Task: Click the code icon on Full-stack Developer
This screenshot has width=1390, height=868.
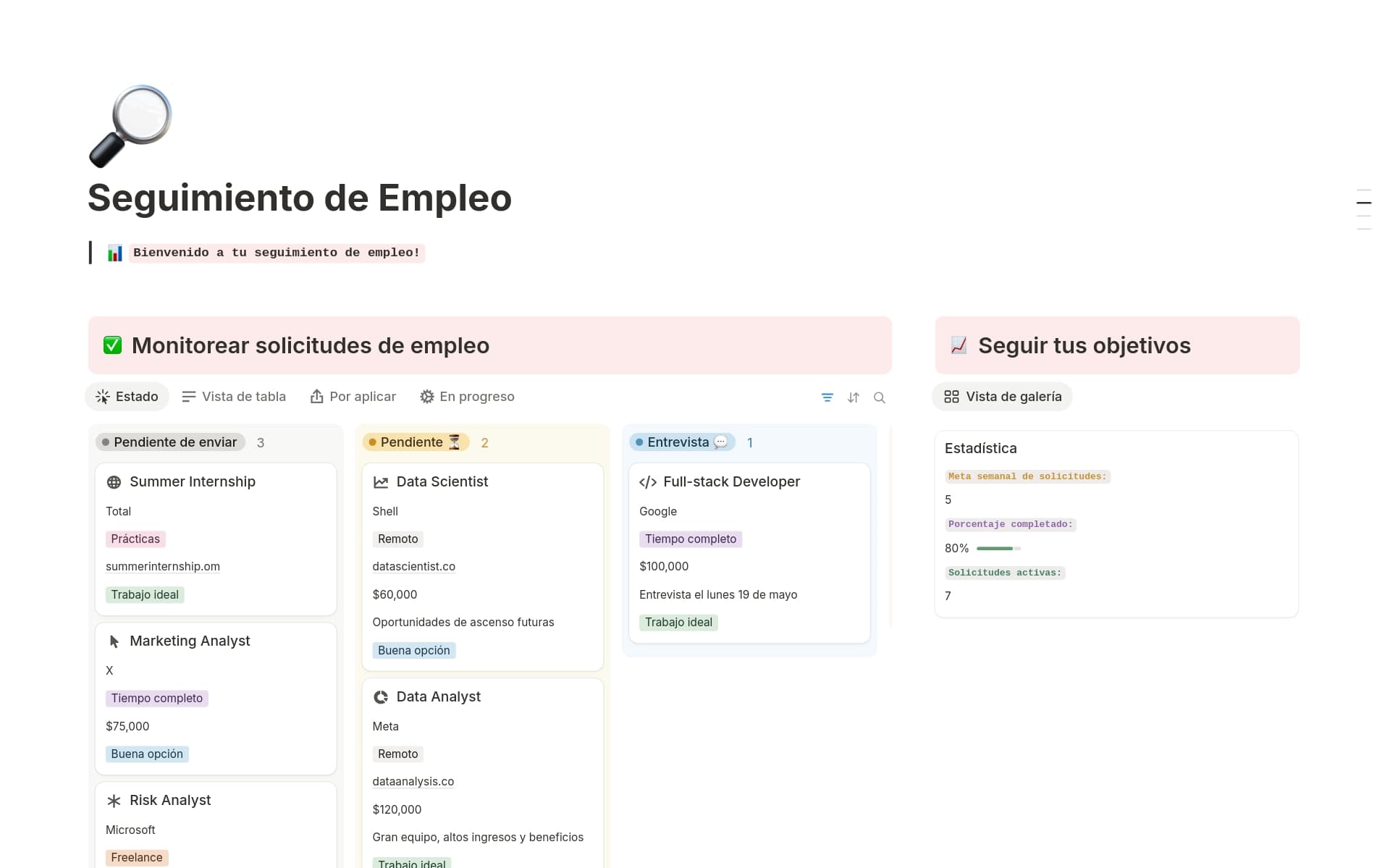Action: (x=647, y=482)
